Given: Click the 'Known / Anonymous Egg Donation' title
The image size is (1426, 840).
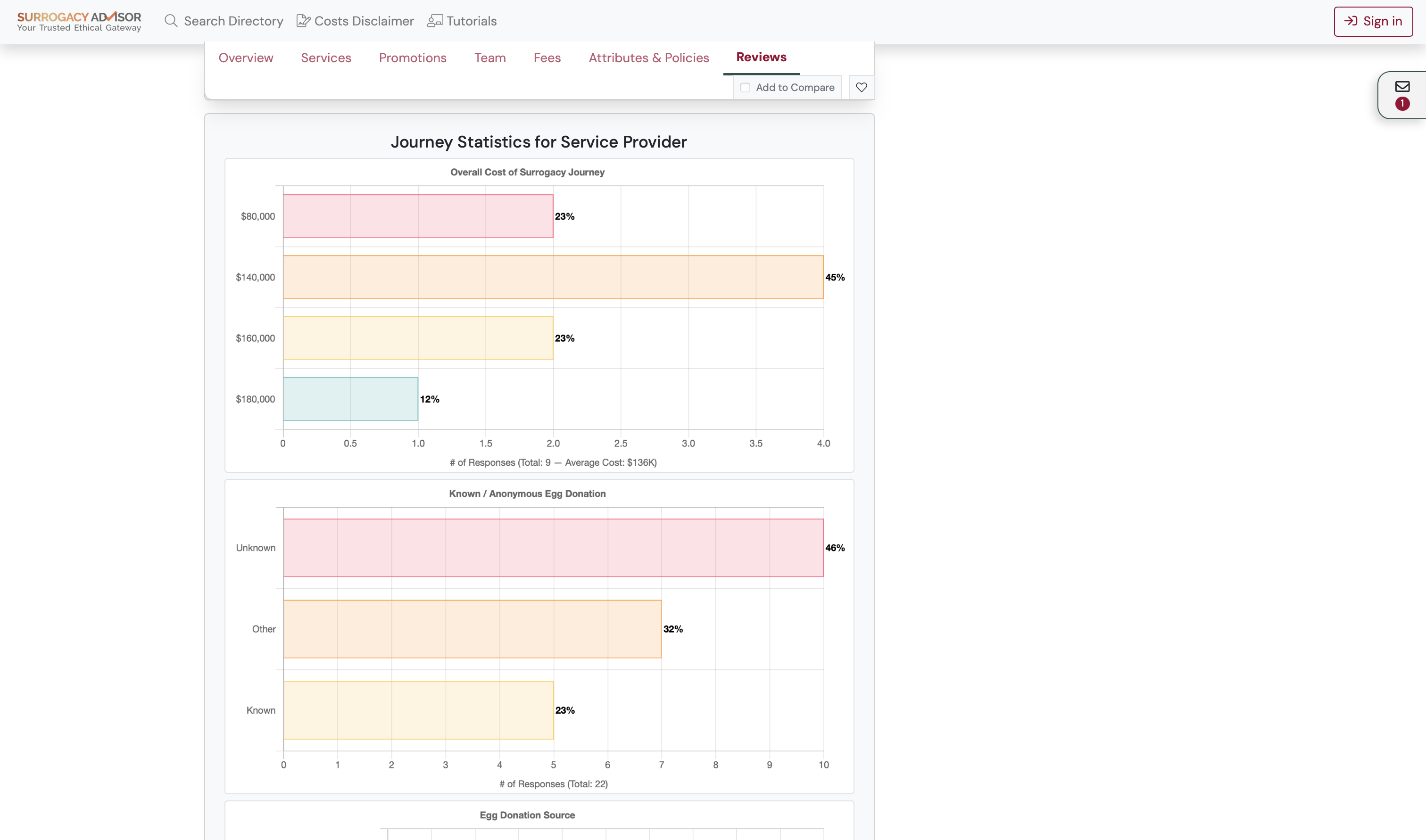Looking at the screenshot, I should coord(527,494).
